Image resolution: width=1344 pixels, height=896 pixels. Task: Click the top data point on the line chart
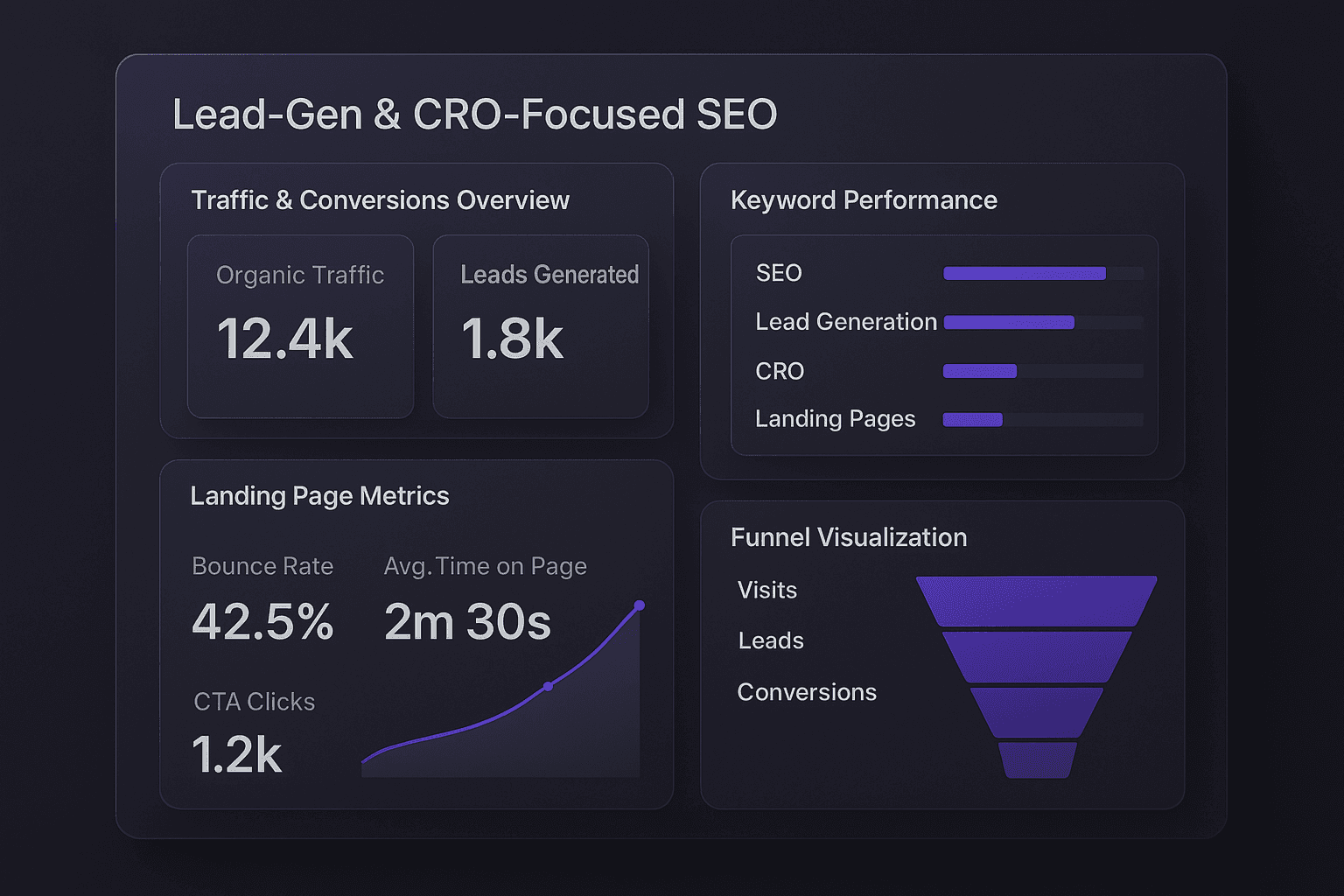[640, 605]
